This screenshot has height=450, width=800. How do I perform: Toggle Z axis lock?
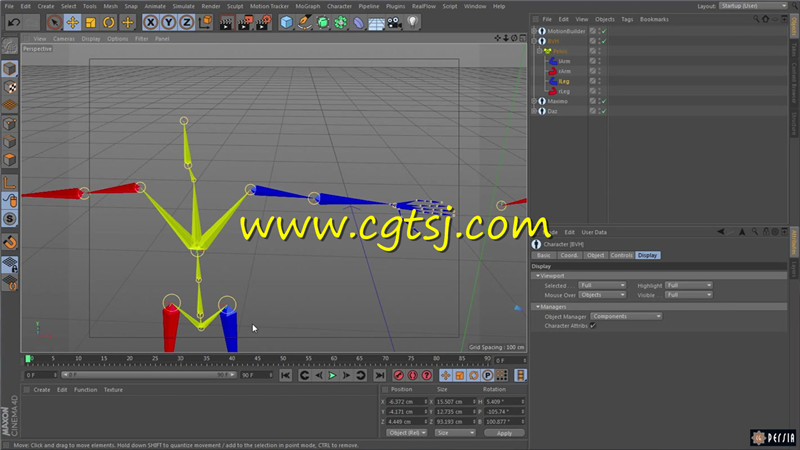[186, 22]
